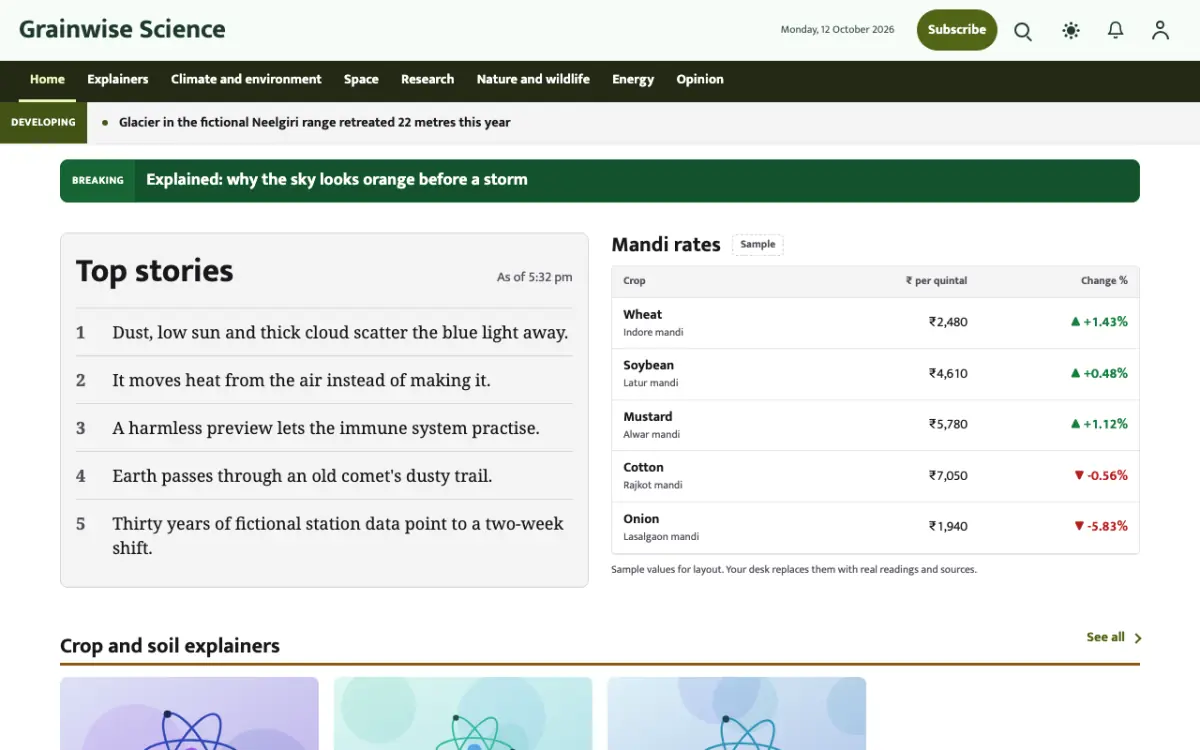Open top story 4 about comet's dusty trail
1200x750 pixels.
tap(302, 476)
